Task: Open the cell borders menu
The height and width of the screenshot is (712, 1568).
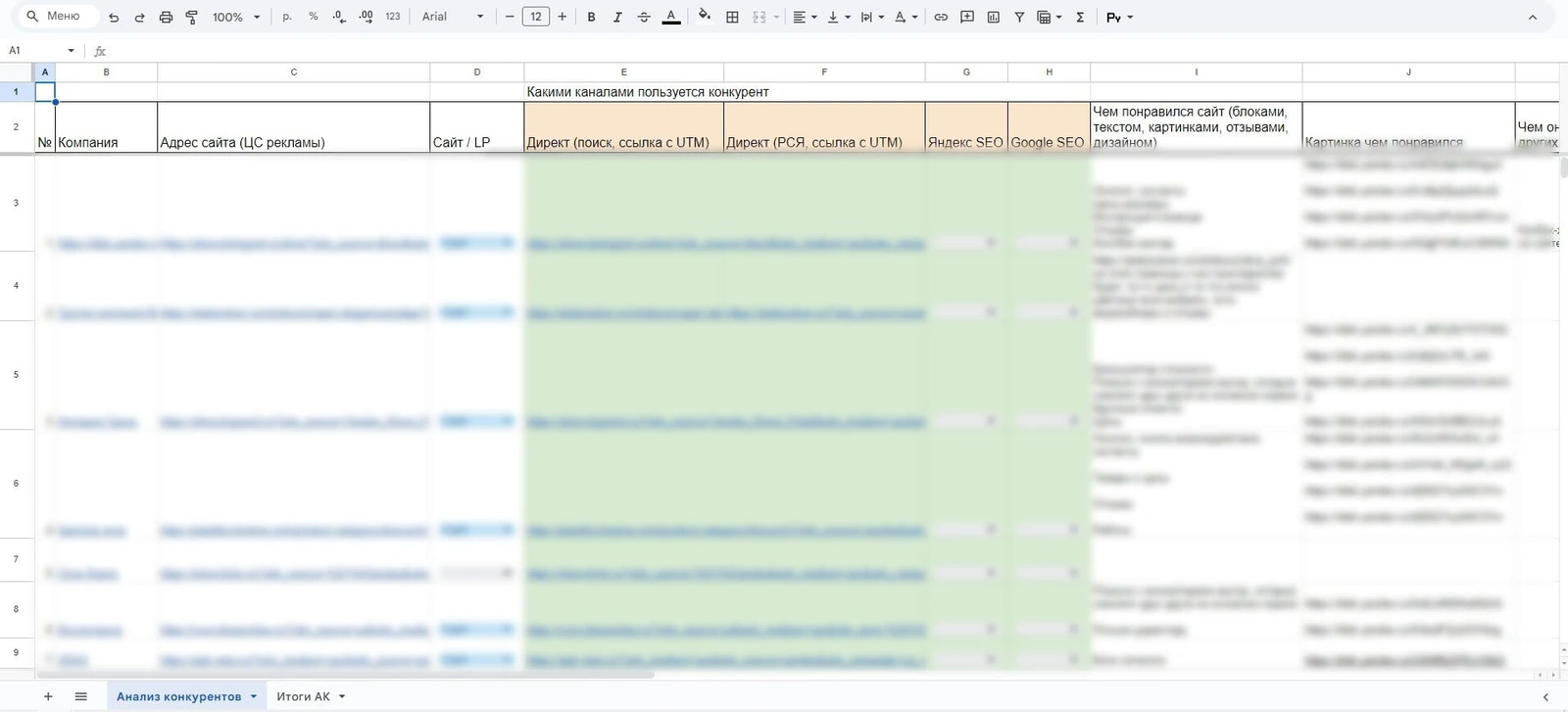Action: coord(732,17)
